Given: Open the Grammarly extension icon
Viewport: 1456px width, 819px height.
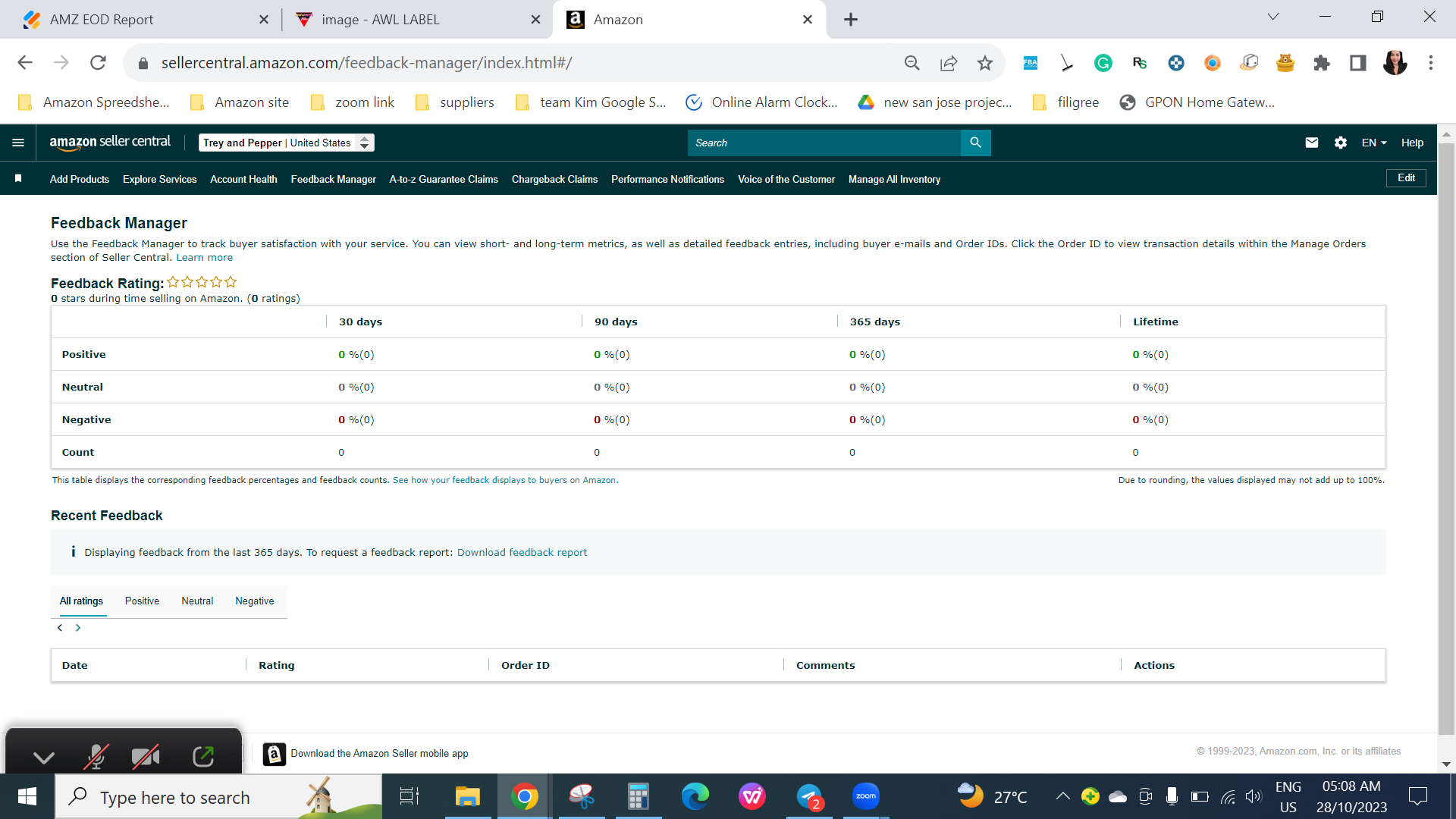Looking at the screenshot, I should point(1103,63).
